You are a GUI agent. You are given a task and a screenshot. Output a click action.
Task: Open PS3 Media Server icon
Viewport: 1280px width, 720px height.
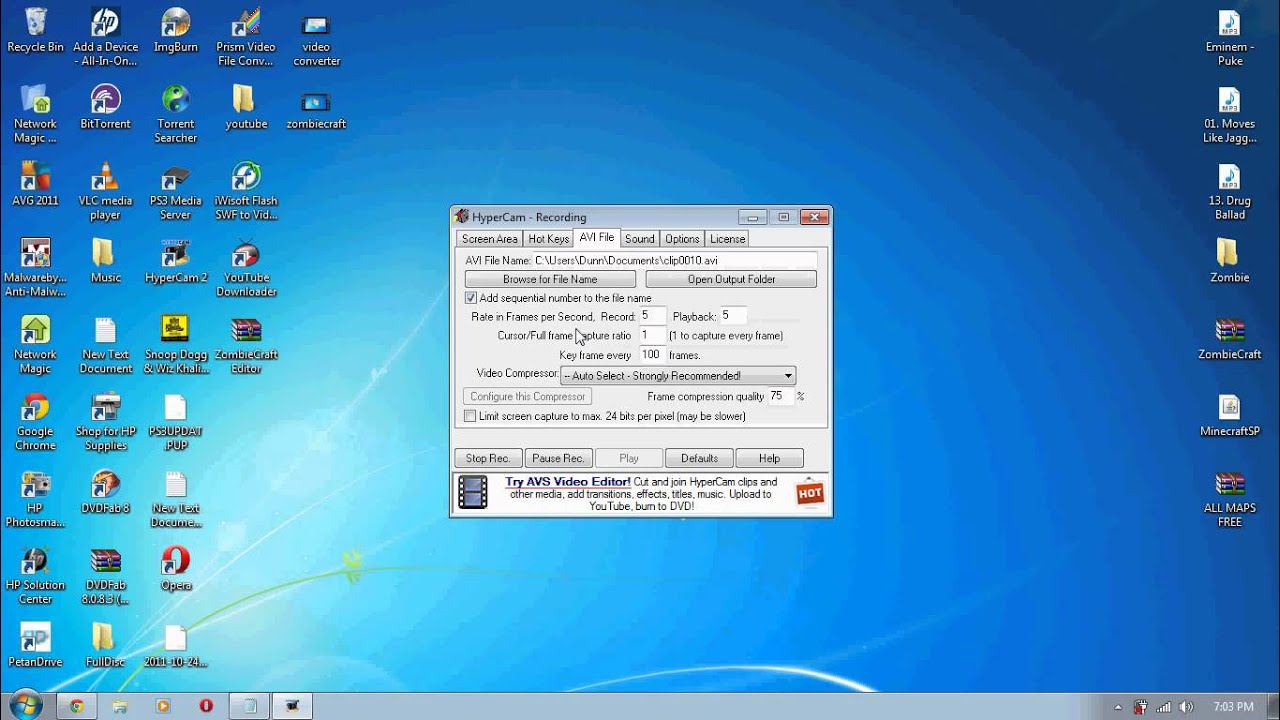pos(176,191)
